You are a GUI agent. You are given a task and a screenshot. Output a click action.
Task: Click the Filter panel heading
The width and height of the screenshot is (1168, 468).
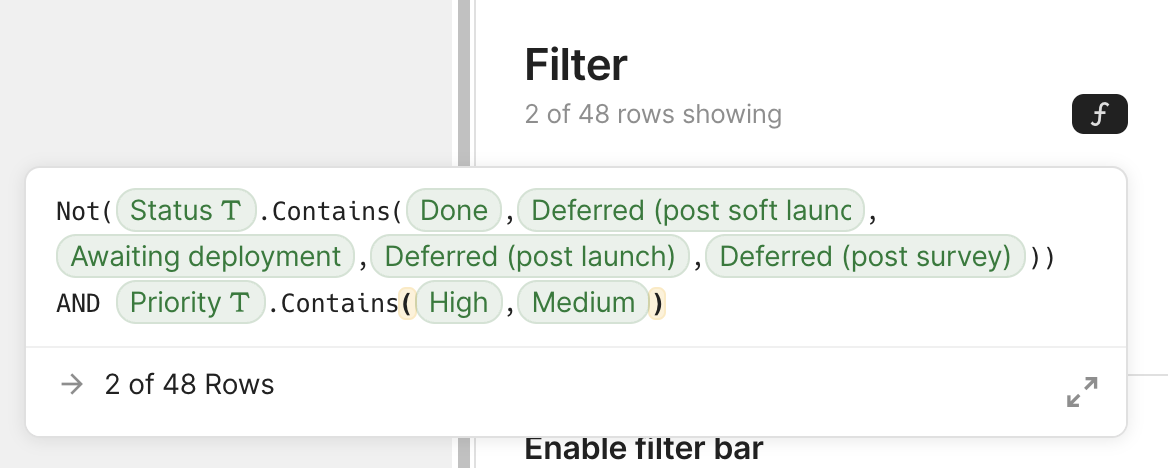coord(576,66)
